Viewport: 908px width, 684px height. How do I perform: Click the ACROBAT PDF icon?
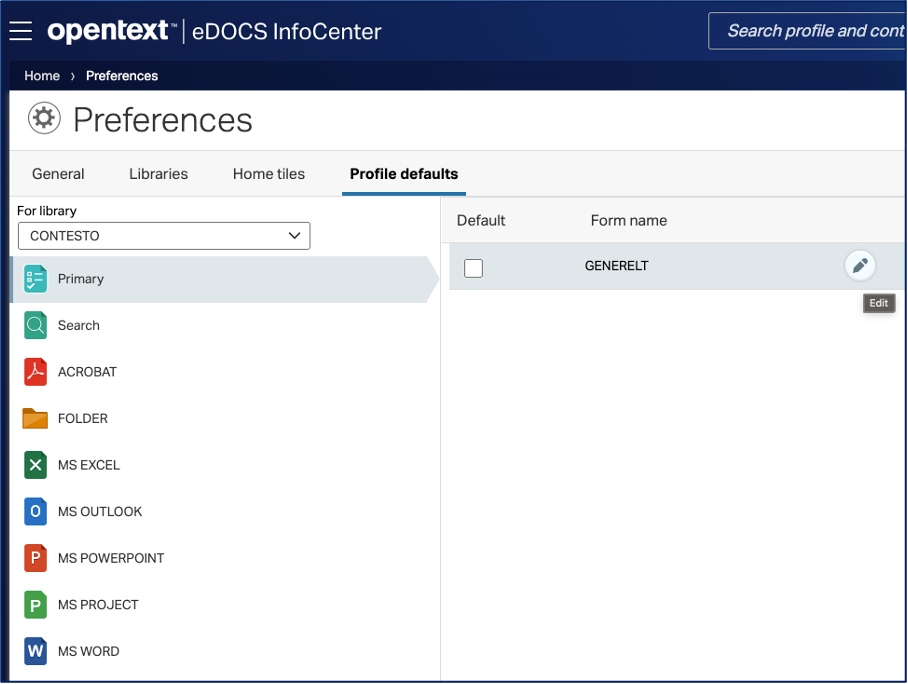pos(35,372)
